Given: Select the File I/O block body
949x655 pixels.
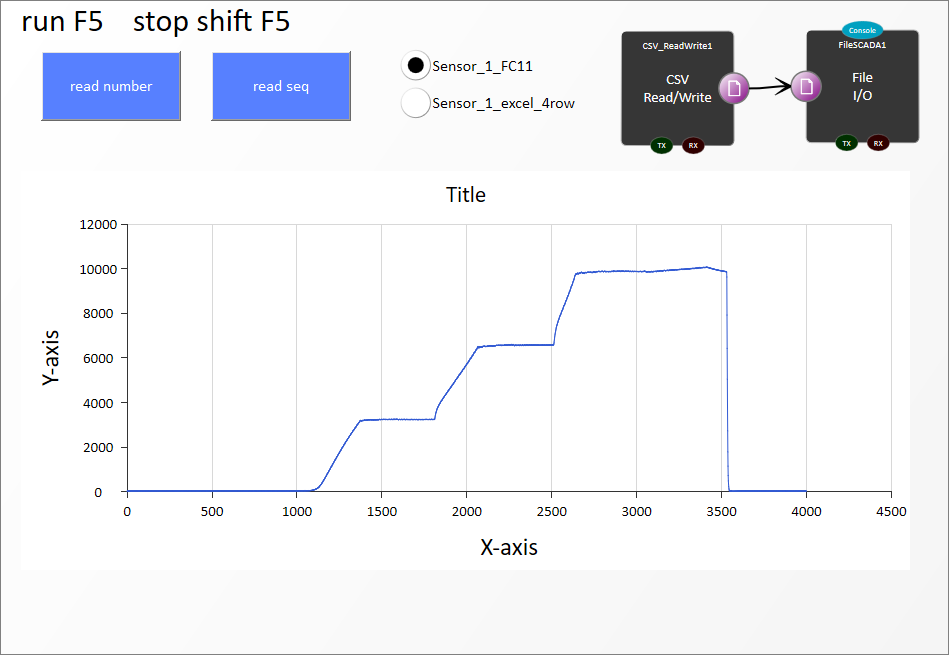Looking at the screenshot, I should 861,100.
